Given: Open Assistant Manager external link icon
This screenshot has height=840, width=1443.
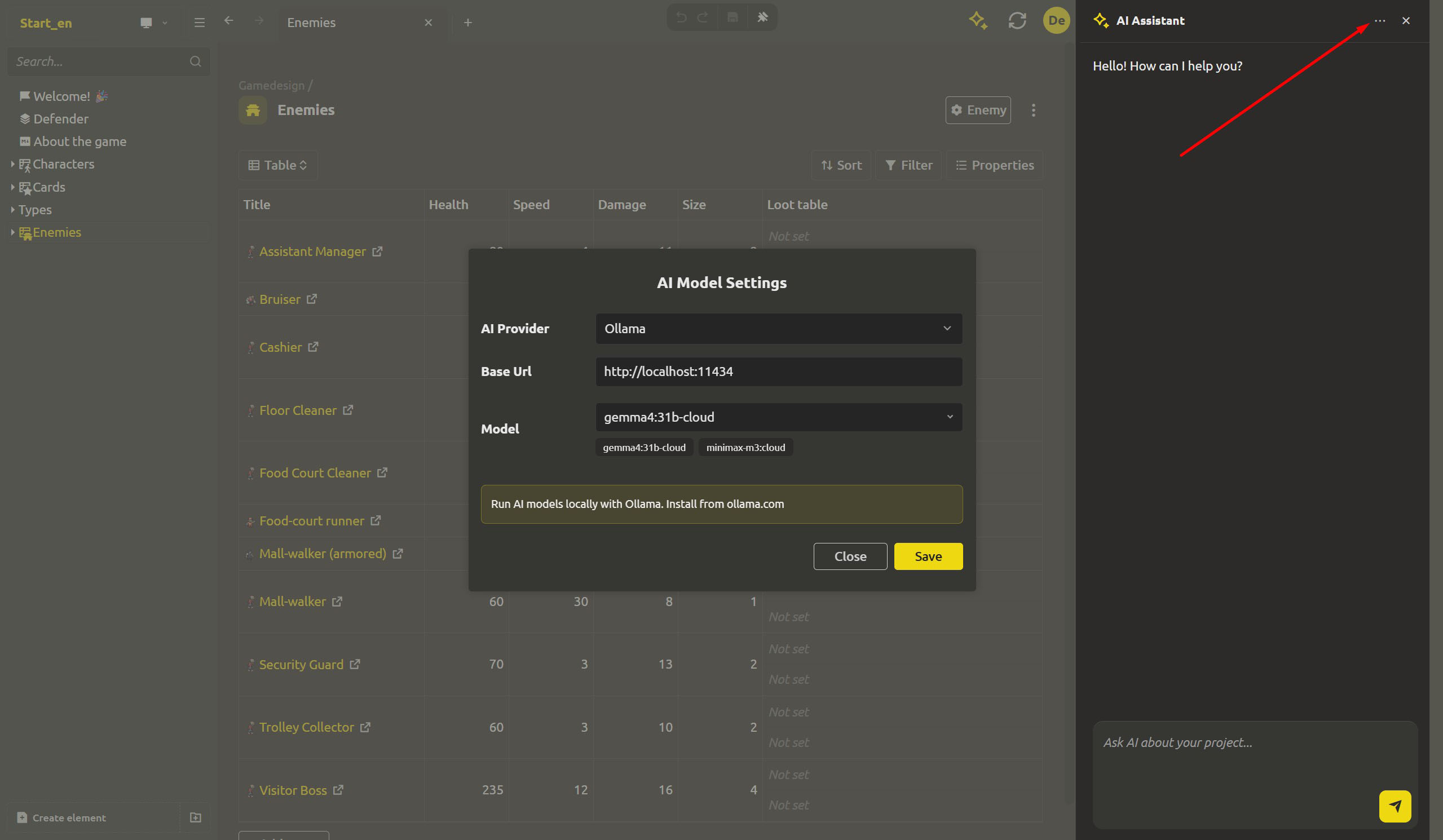Looking at the screenshot, I should pyautogui.click(x=377, y=251).
